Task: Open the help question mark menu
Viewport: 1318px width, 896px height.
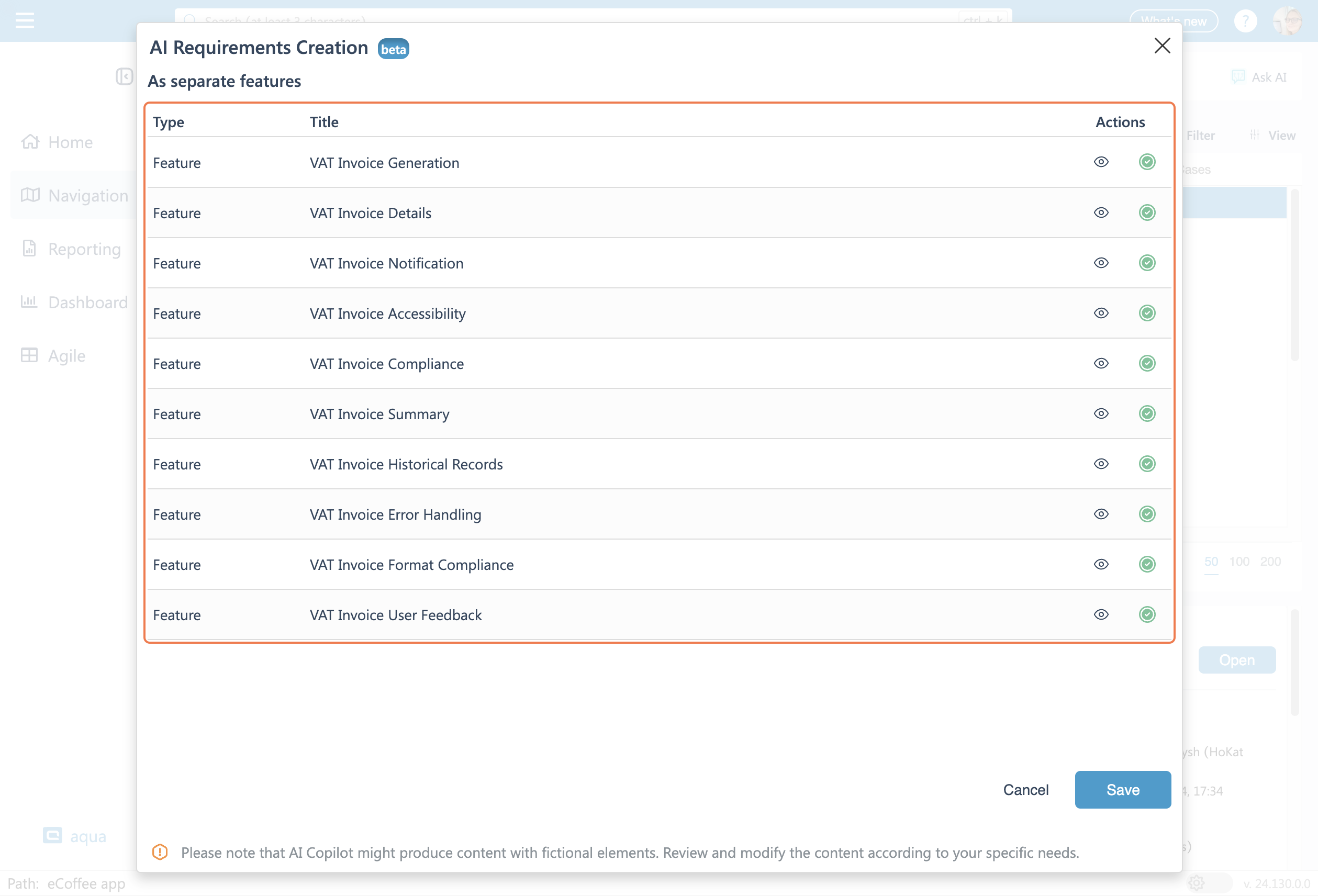Action: (1245, 21)
